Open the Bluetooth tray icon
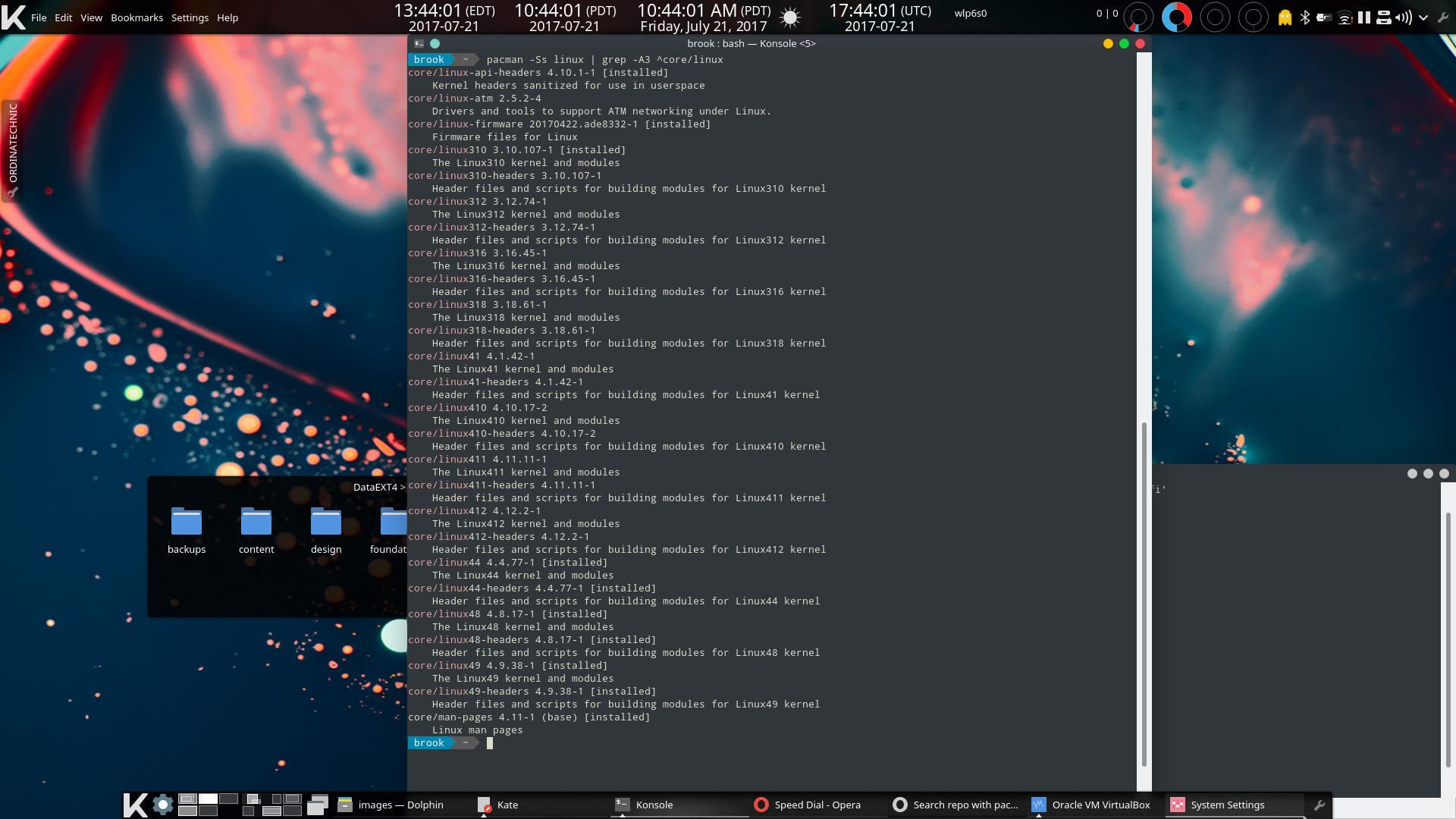The height and width of the screenshot is (819, 1456). click(x=1305, y=17)
